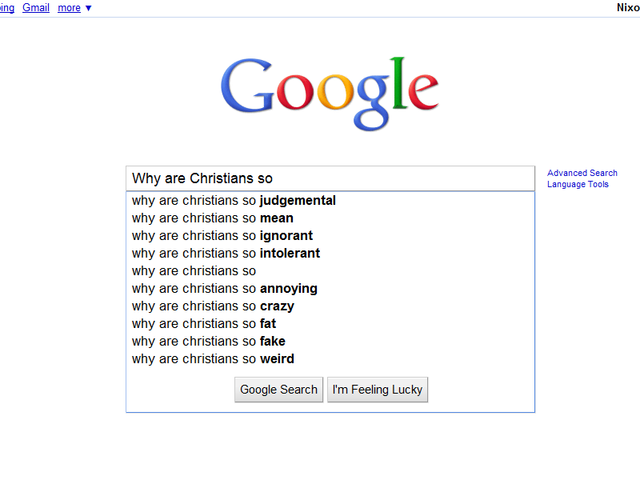Select suggestion ending in 'judgemental'
Screen dimensions: 640x480
pyautogui.click(x=330, y=200)
